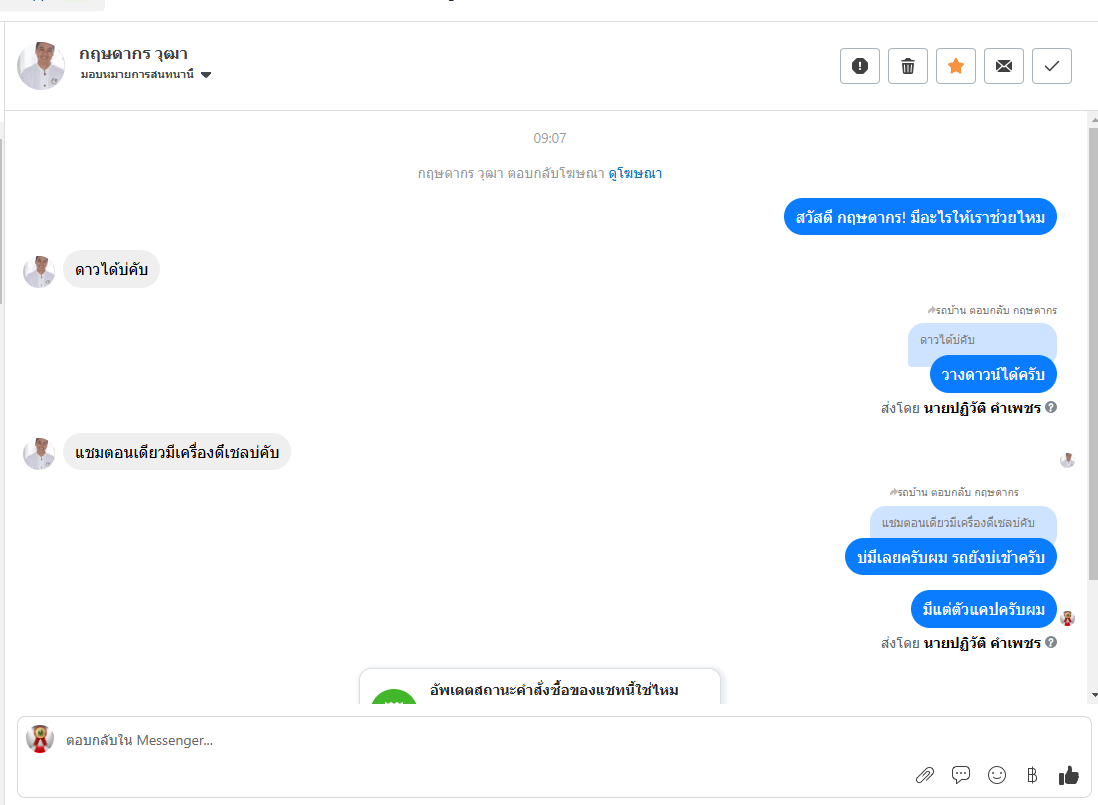Image resolution: width=1098 pixels, height=805 pixels.
Task: Toggle the orange star follow-up marker
Action: (x=956, y=66)
